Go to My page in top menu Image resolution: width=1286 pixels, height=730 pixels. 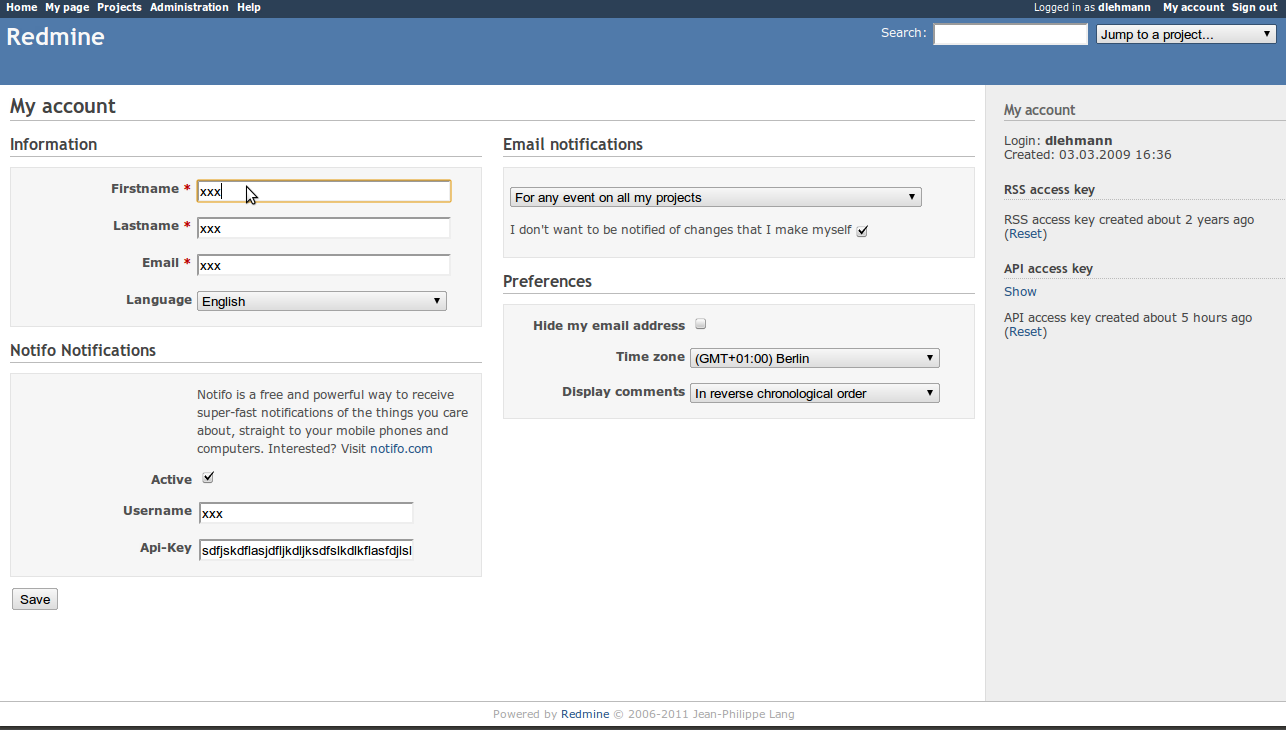tap(67, 7)
